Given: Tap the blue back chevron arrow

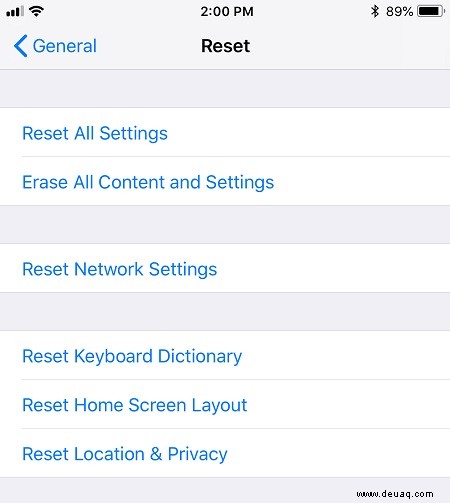Looking at the screenshot, I should (x=20, y=46).
